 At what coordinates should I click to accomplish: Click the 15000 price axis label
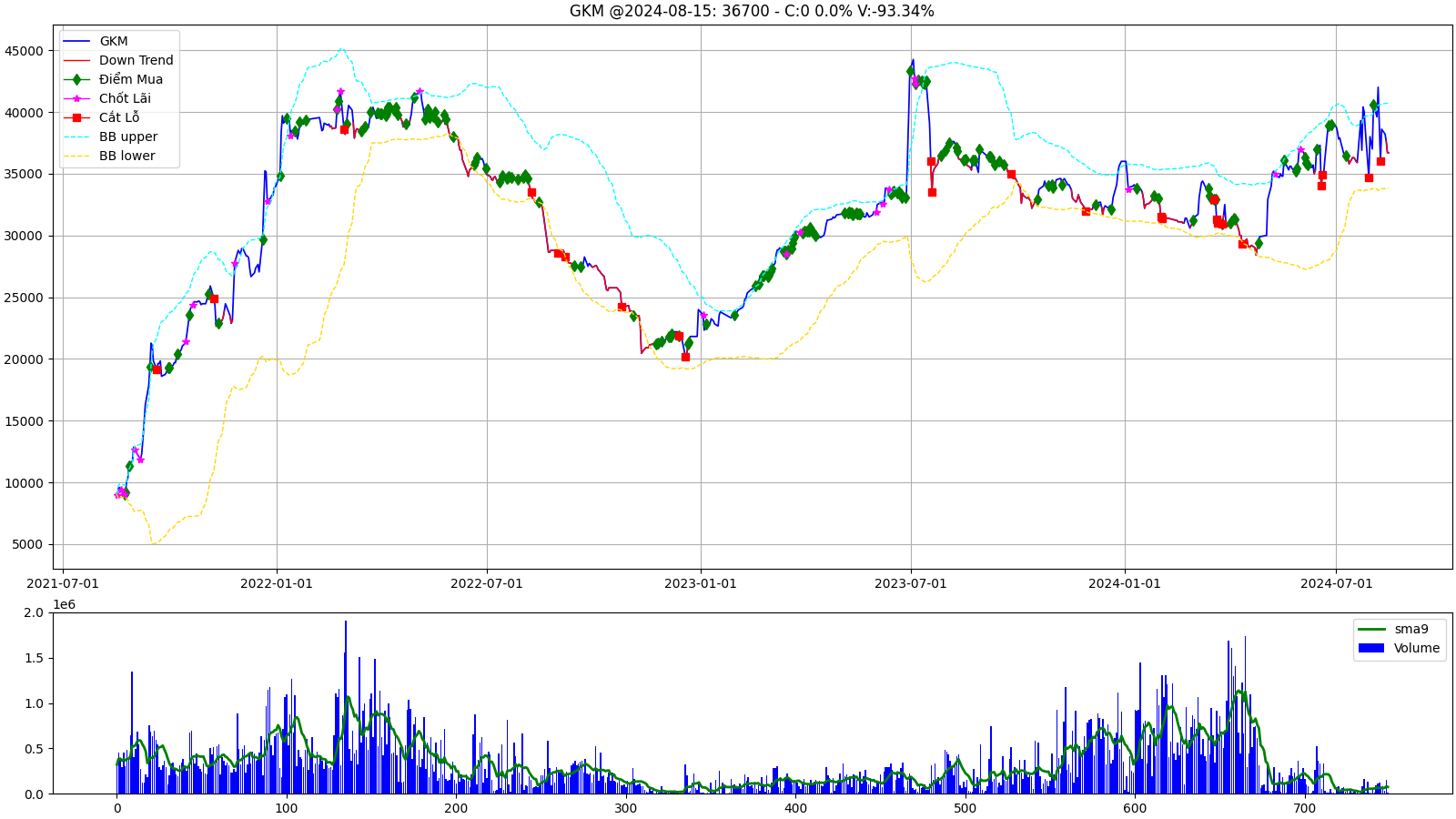click(x=24, y=421)
